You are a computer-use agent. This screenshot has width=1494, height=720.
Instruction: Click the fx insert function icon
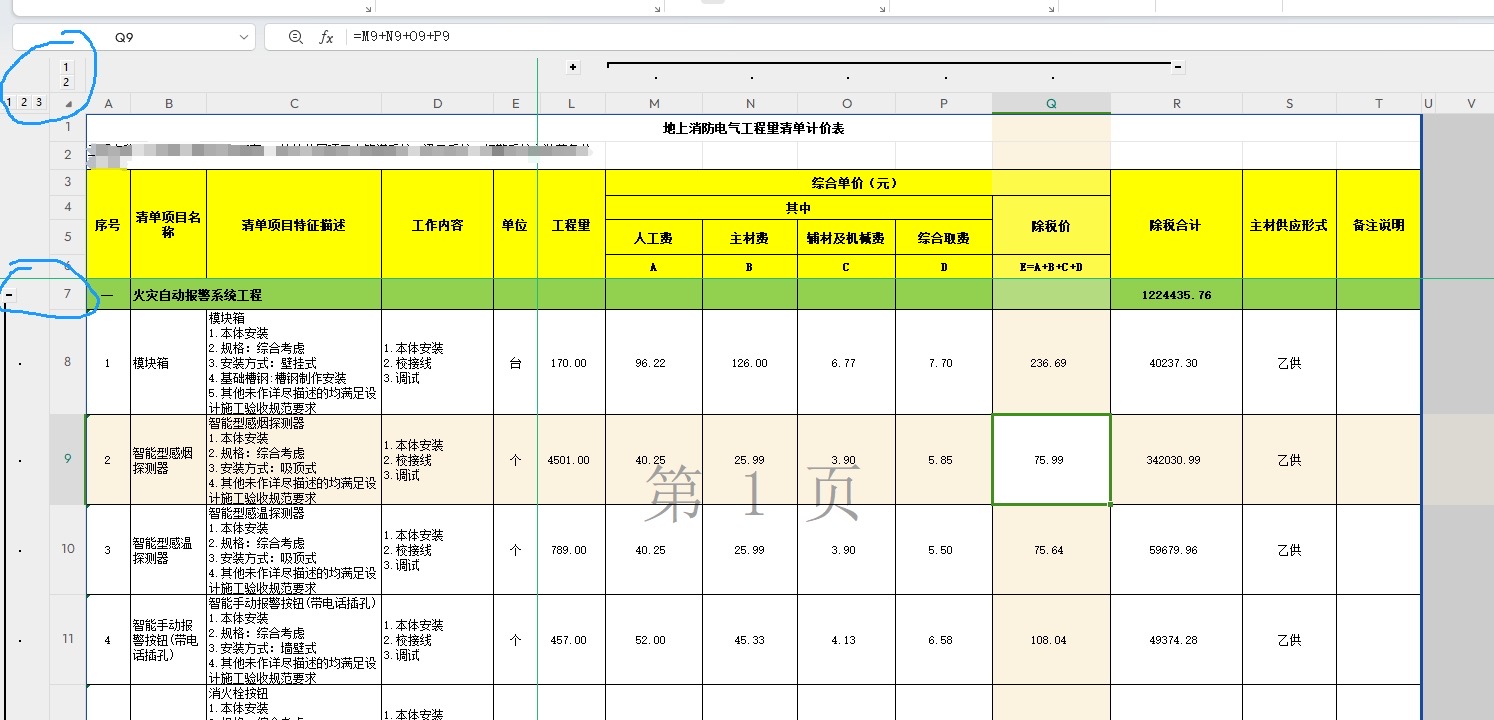pyautogui.click(x=326, y=37)
